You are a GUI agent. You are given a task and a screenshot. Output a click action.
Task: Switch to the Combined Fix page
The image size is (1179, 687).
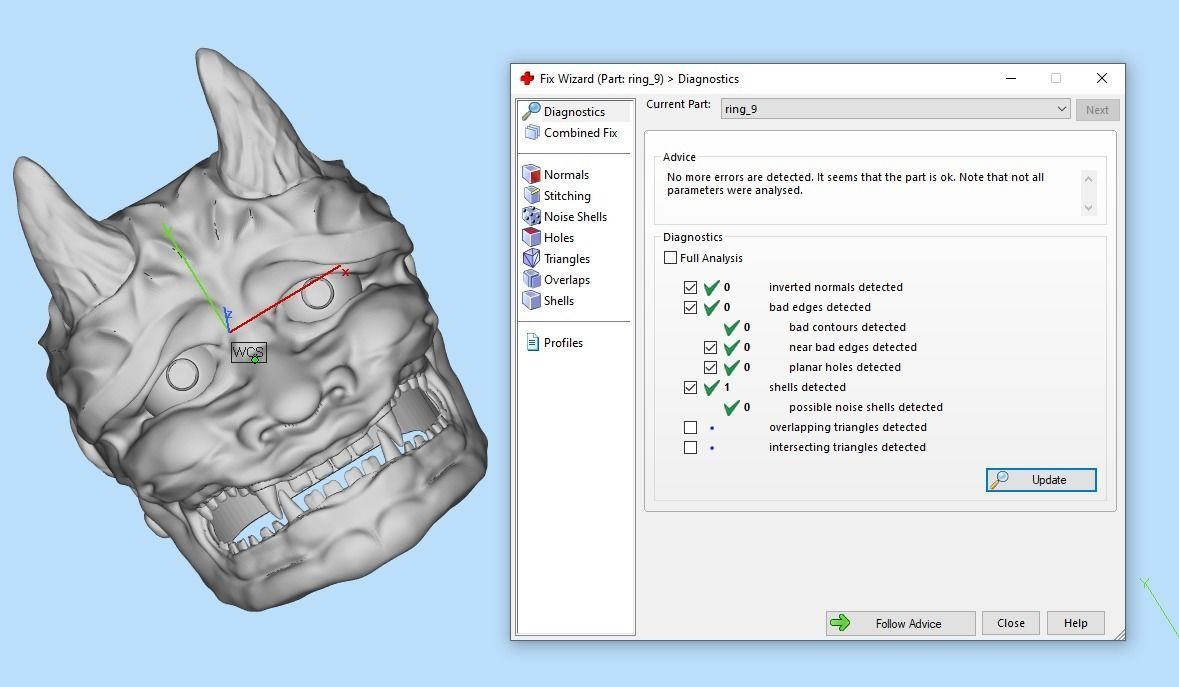[x=580, y=132]
